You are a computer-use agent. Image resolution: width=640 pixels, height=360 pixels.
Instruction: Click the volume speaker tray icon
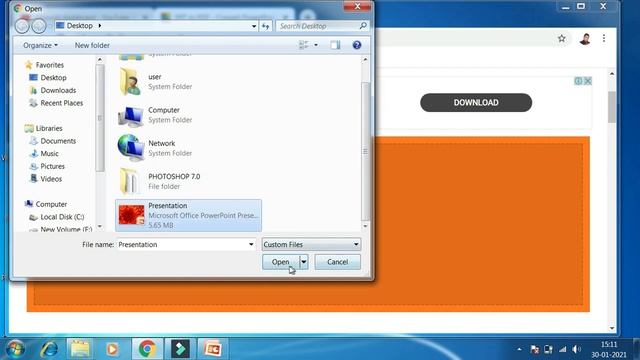point(576,349)
